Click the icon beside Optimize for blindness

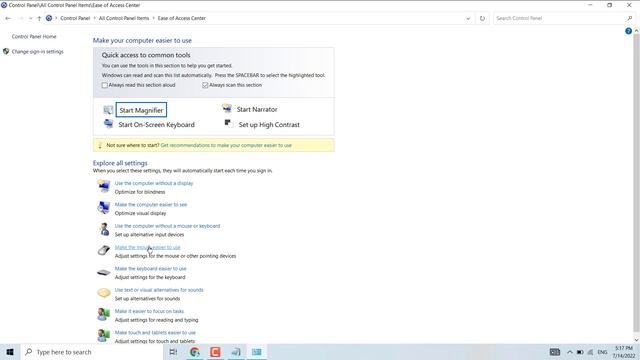104,186
